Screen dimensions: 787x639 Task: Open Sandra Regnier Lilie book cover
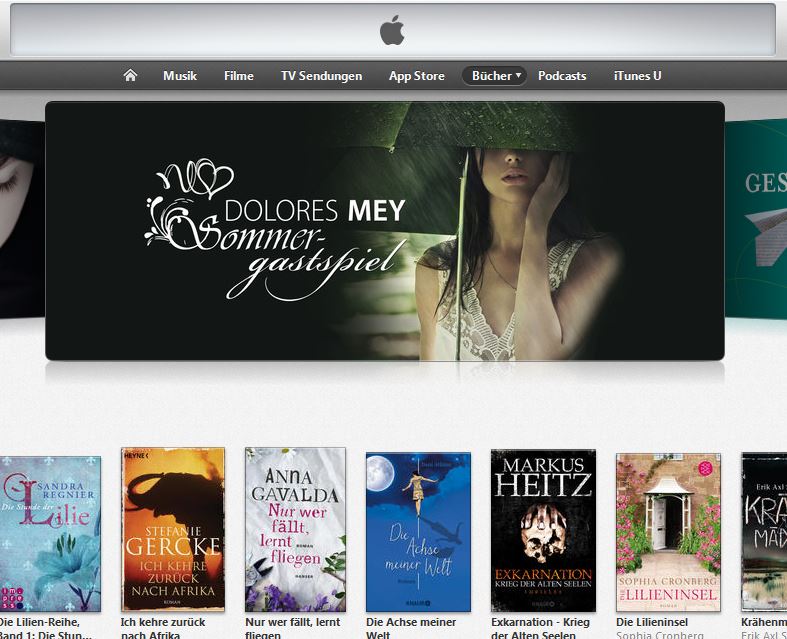click(x=49, y=532)
